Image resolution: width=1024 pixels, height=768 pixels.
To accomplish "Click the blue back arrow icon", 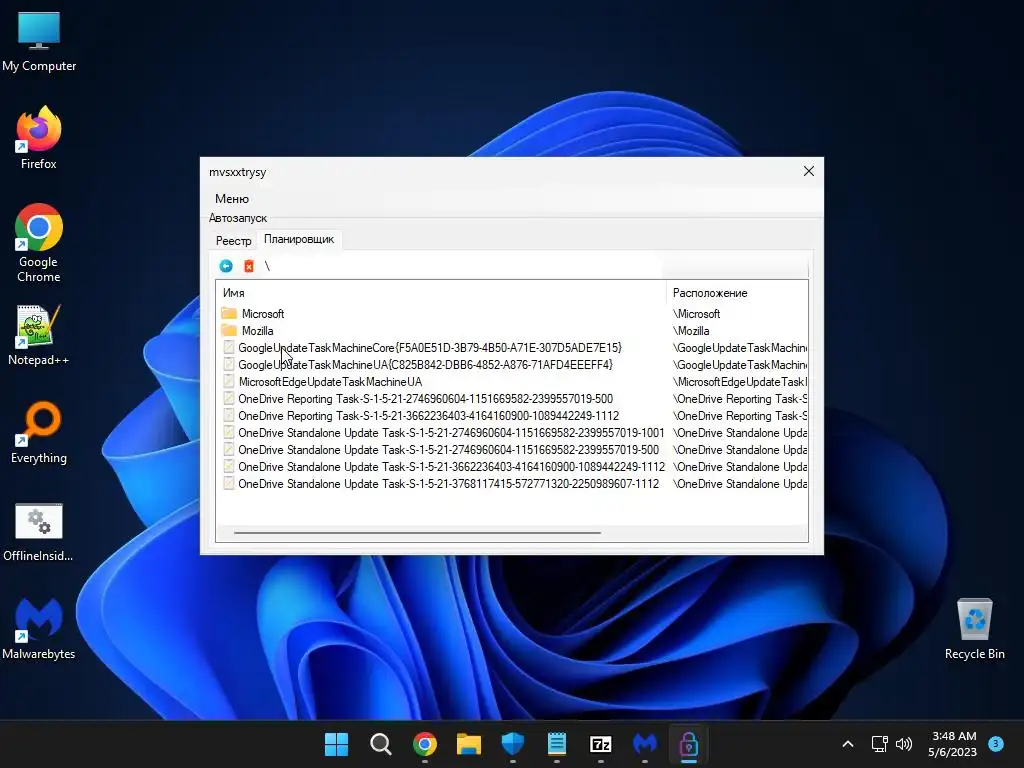I will pyautogui.click(x=226, y=266).
